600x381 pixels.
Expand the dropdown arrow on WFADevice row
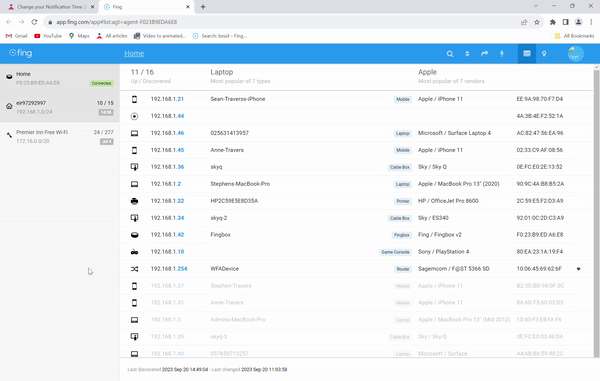pyautogui.click(x=579, y=269)
